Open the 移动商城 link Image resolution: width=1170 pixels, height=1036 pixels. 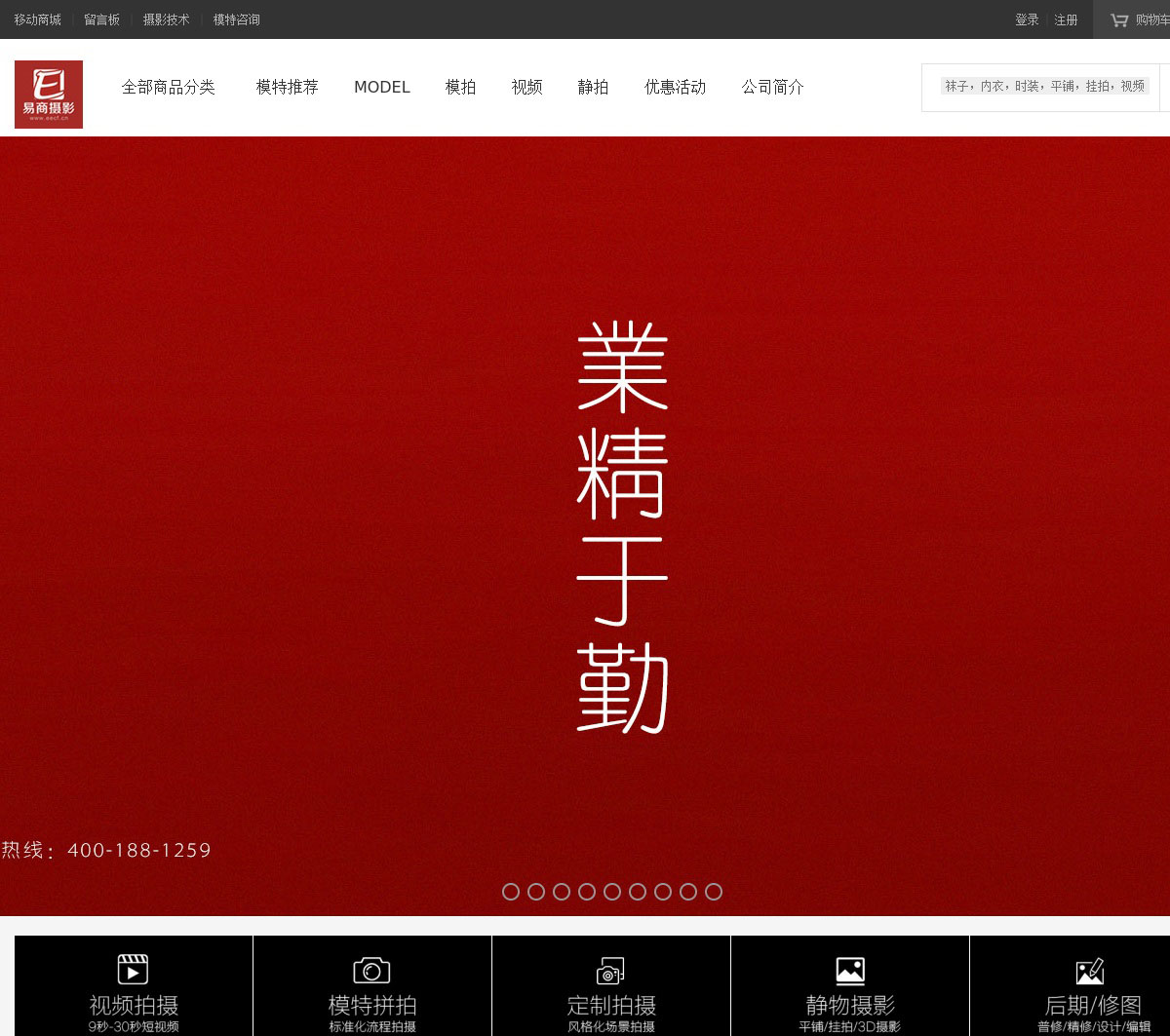[x=37, y=19]
